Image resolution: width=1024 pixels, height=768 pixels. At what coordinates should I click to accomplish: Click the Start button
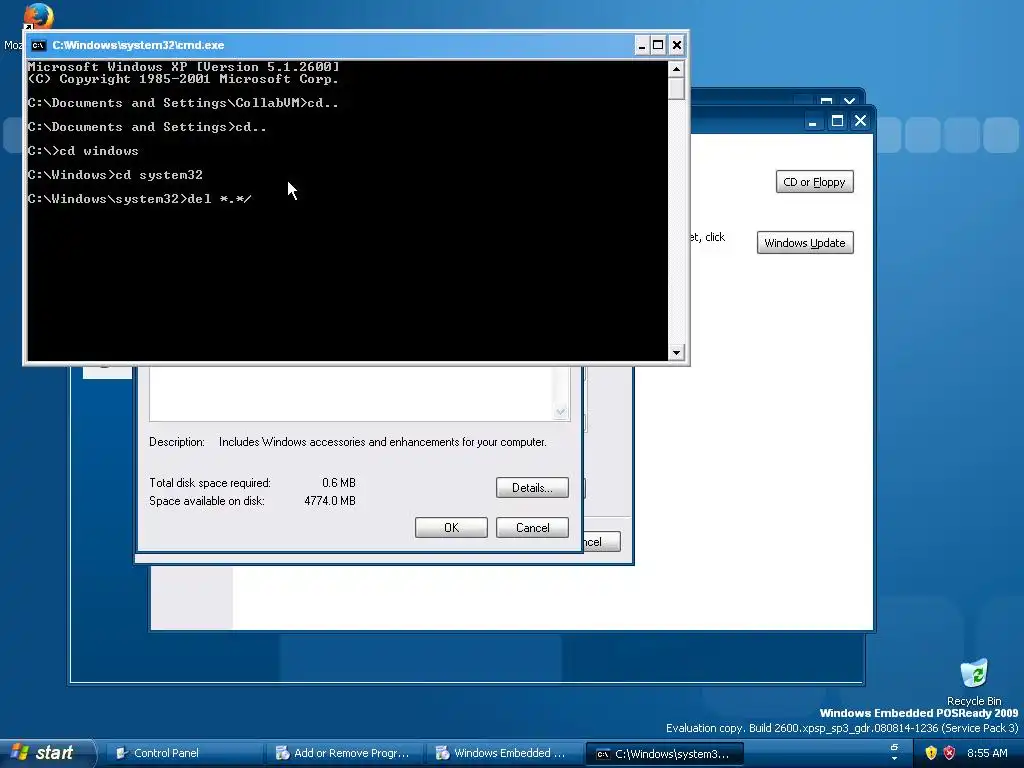click(48, 753)
